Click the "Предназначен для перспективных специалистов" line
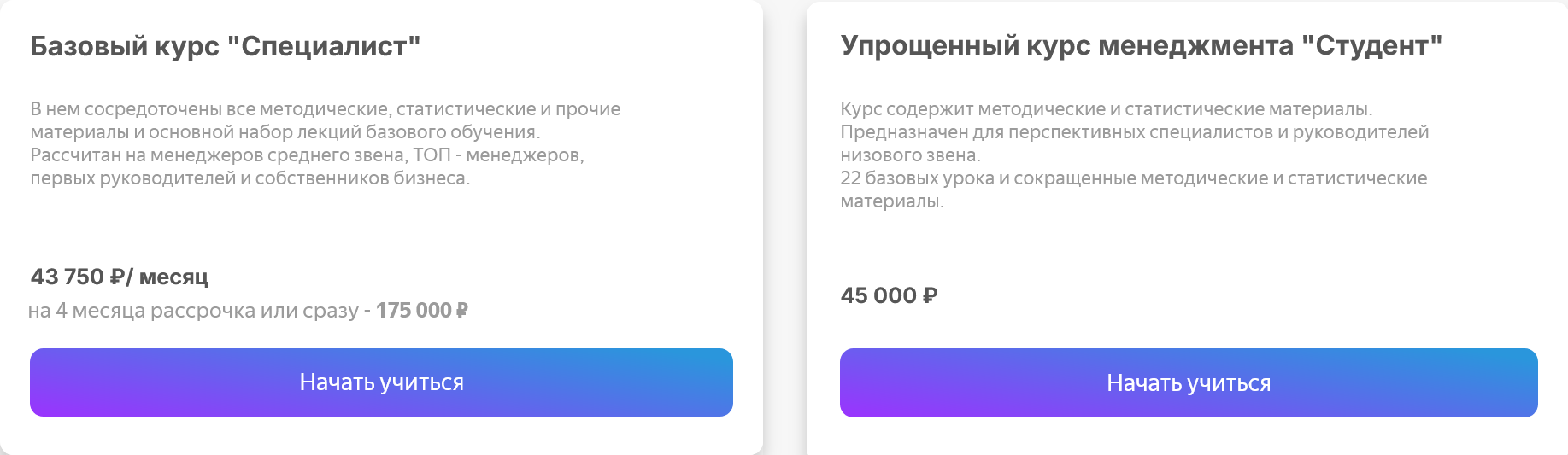 pos(1134,132)
